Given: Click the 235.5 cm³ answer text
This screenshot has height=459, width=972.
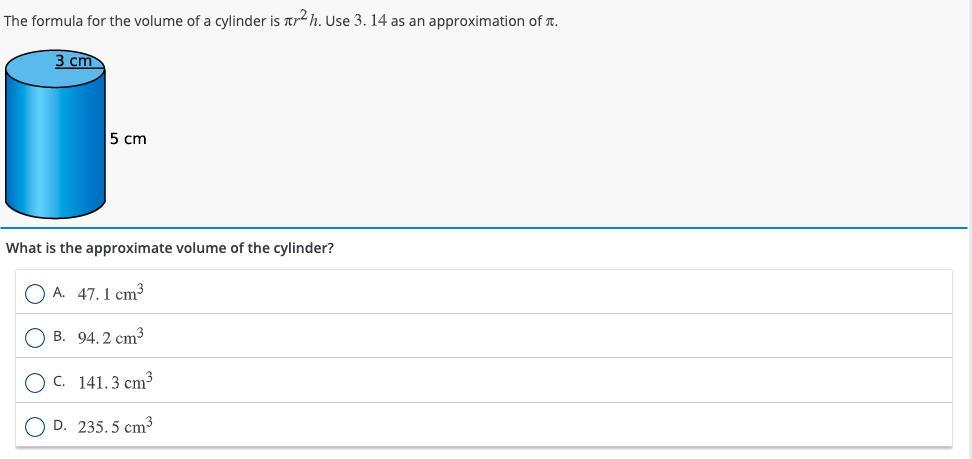Looking at the screenshot, I should 115,427.
